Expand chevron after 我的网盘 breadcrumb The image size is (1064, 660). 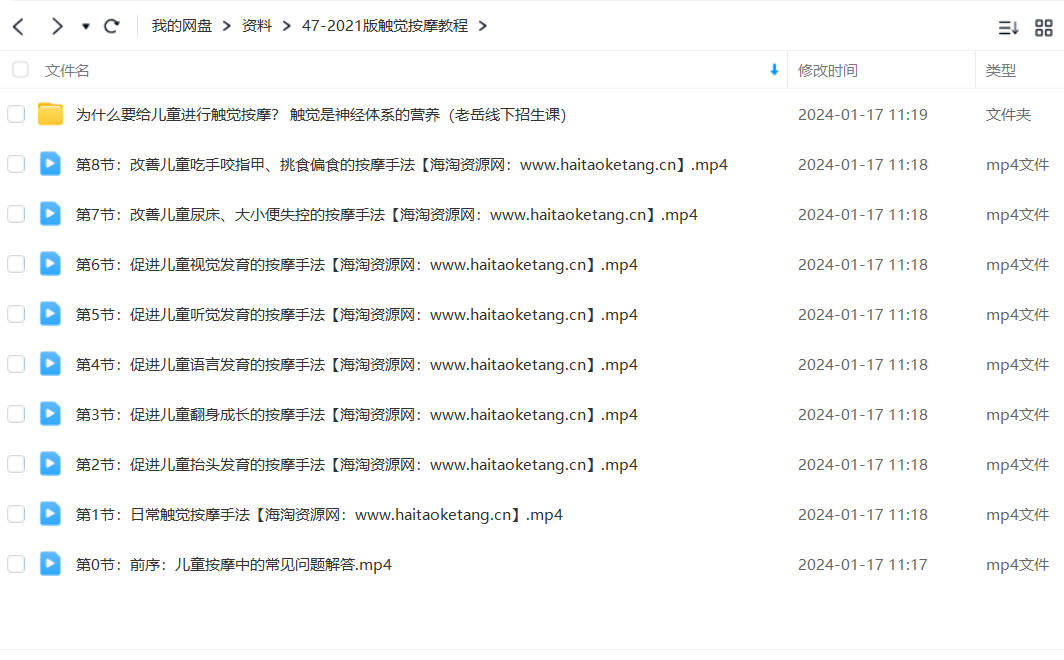pos(227,26)
